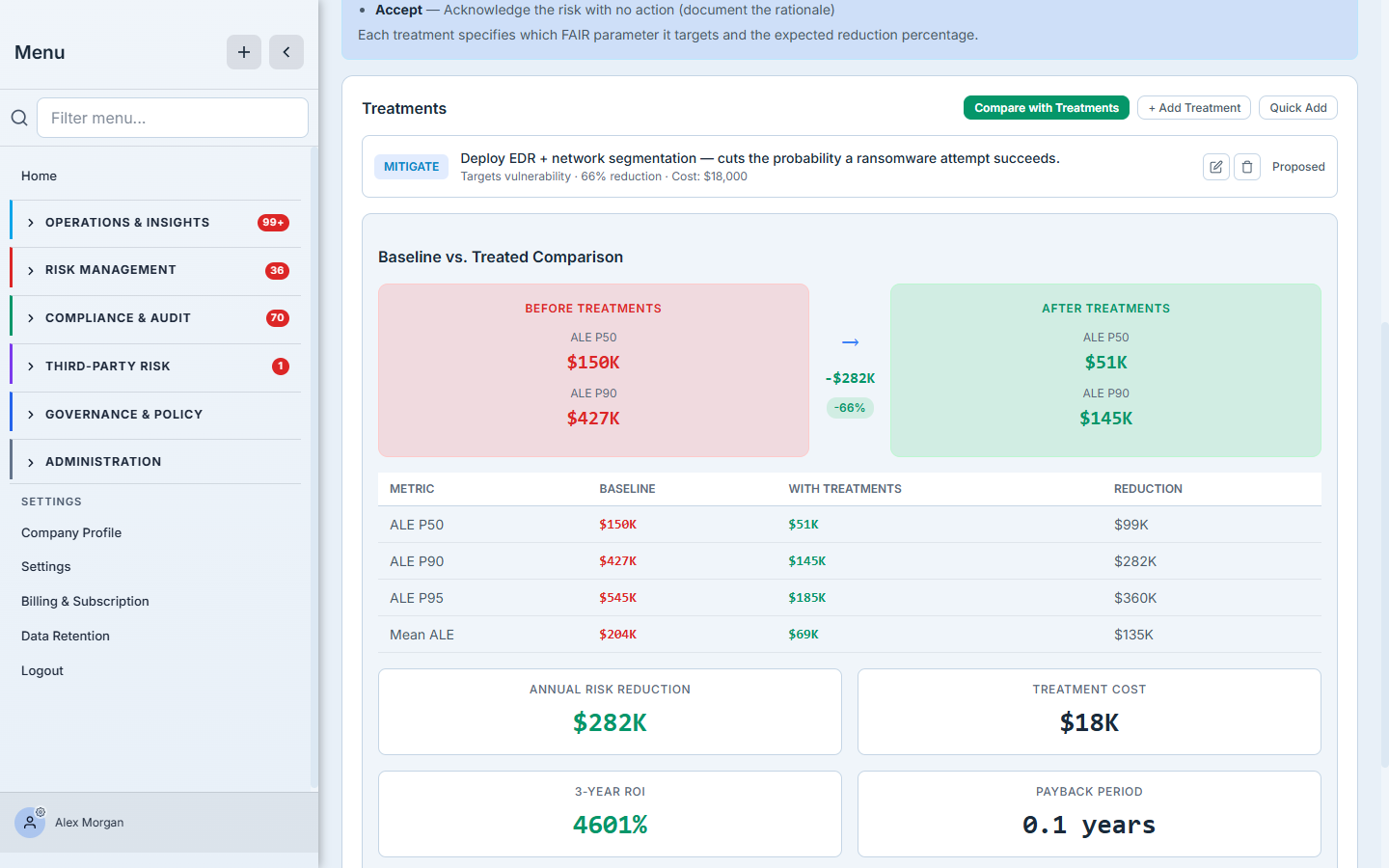Click the 36 badge on Risk Management

tap(277, 270)
